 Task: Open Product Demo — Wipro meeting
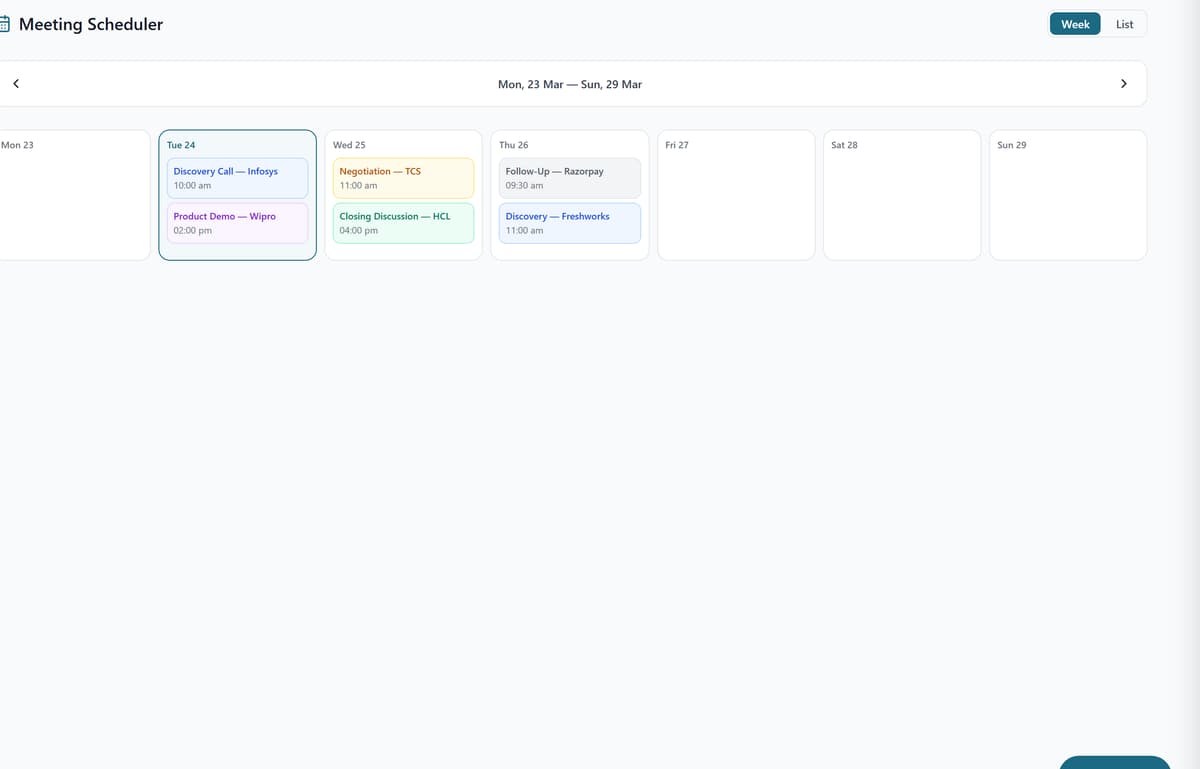(x=238, y=223)
